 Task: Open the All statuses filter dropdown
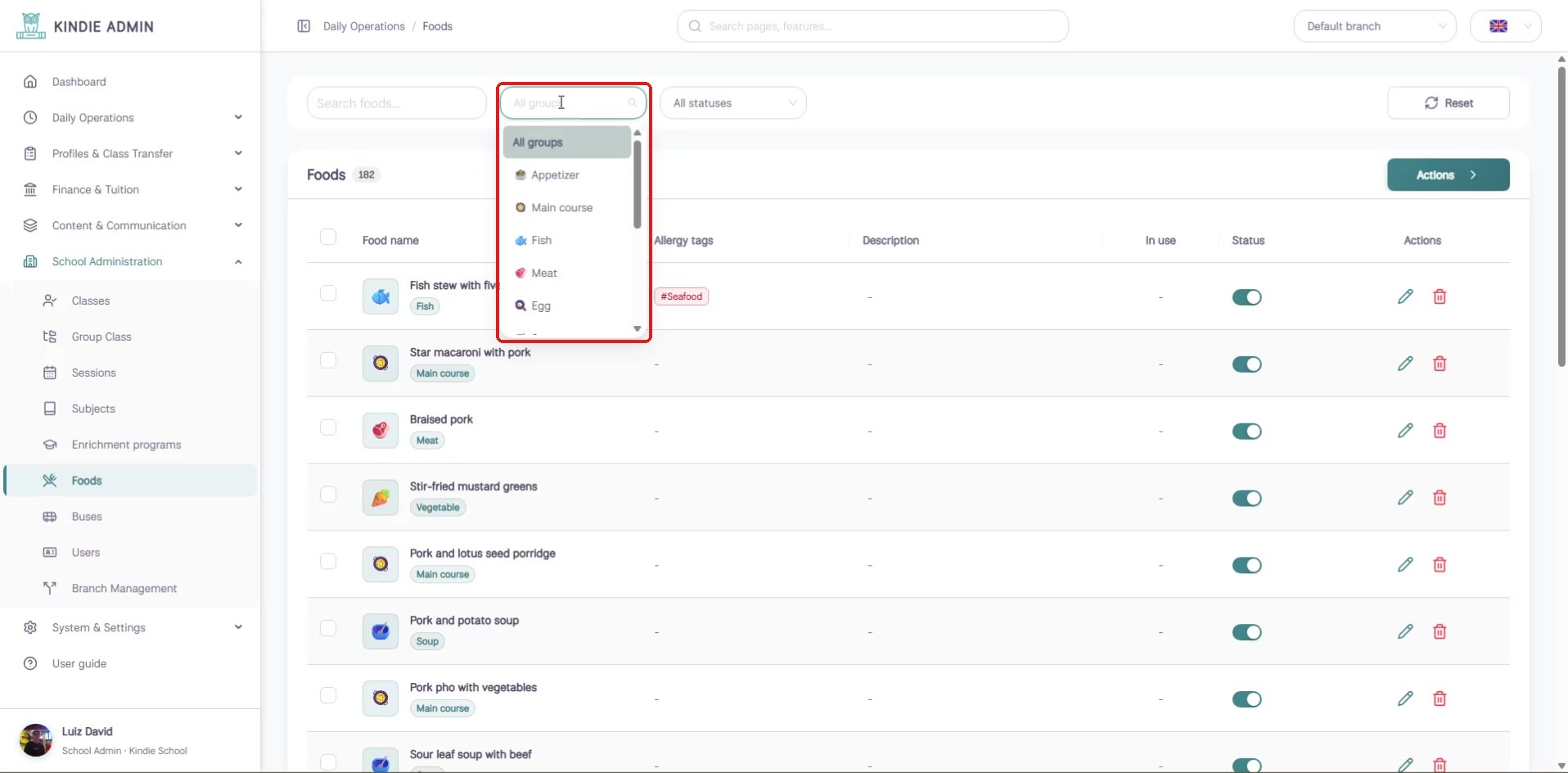pyautogui.click(x=733, y=103)
